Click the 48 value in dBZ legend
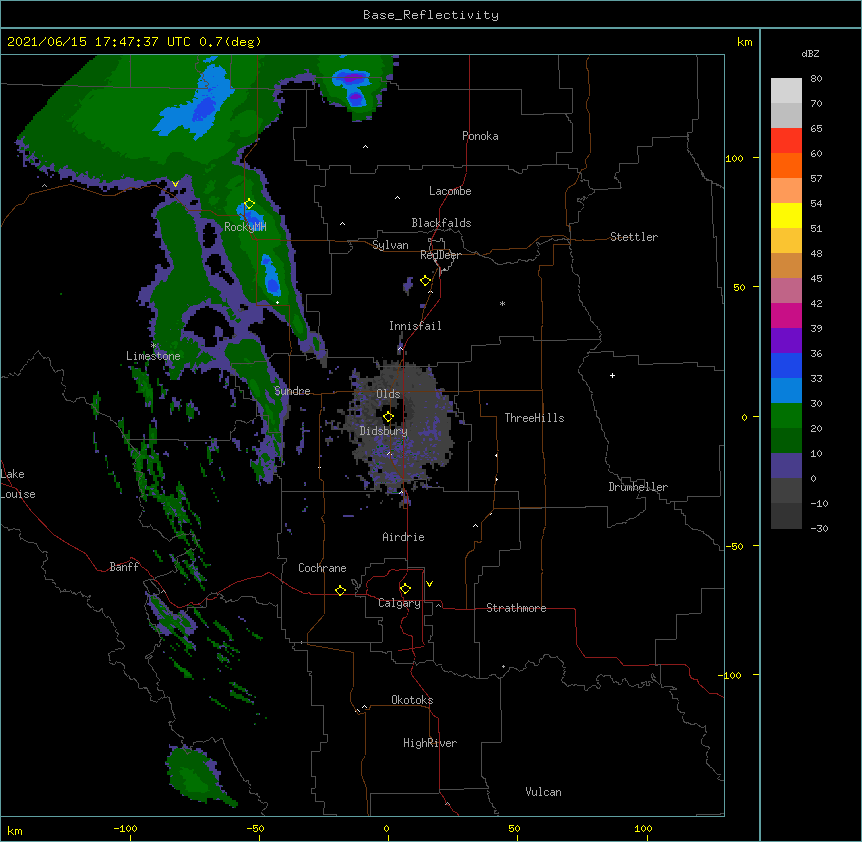Image resolution: width=862 pixels, height=842 pixels. pos(816,253)
